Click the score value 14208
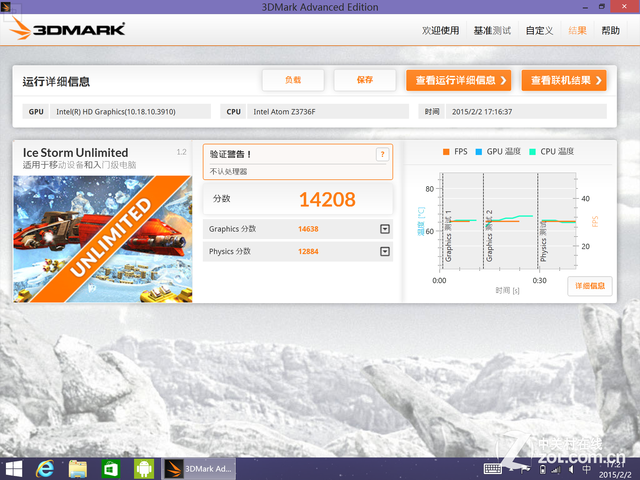The width and height of the screenshot is (640, 480). click(x=327, y=200)
